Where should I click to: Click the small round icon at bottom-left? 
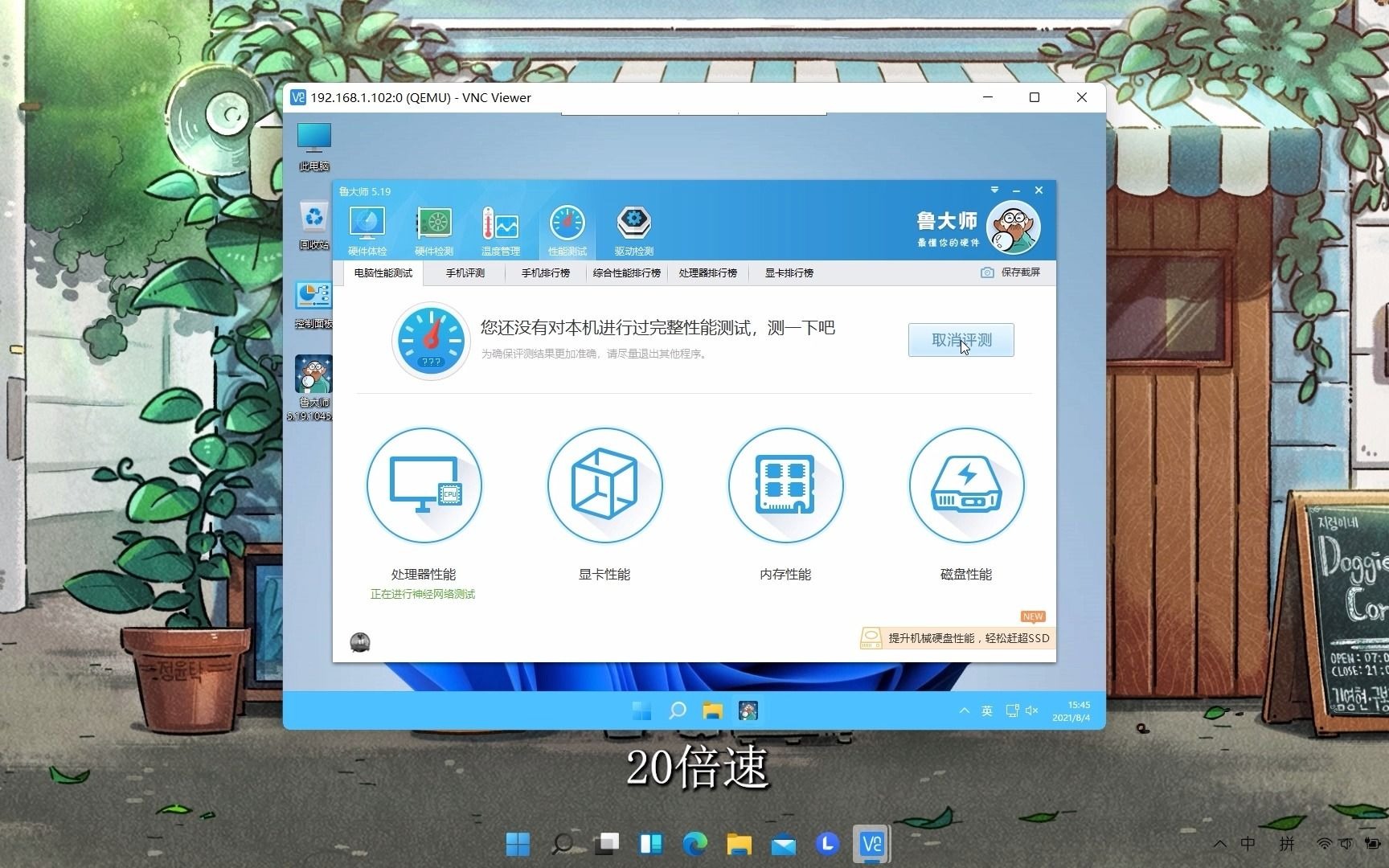[360, 641]
